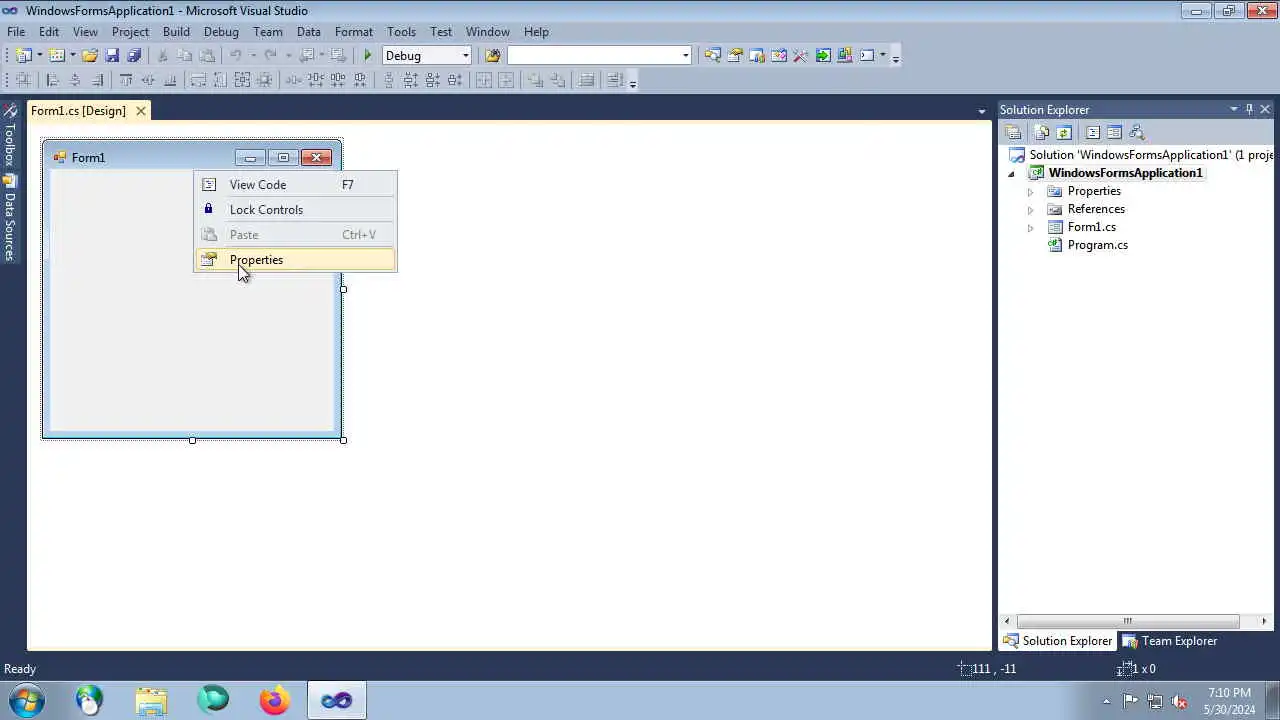Open the Solution Explorer window position dropdown
Viewport: 1280px width, 720px height.
click(x=1234, y=110)
